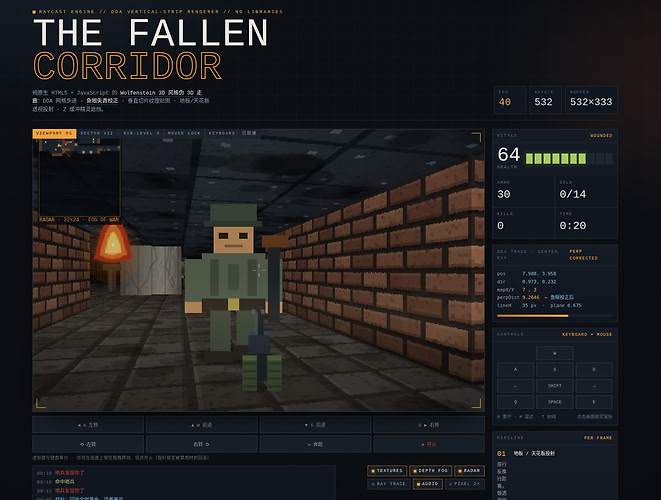Click the move-forward W virtual button
This screenshot has height=500, width=661.
click(202, 425)
